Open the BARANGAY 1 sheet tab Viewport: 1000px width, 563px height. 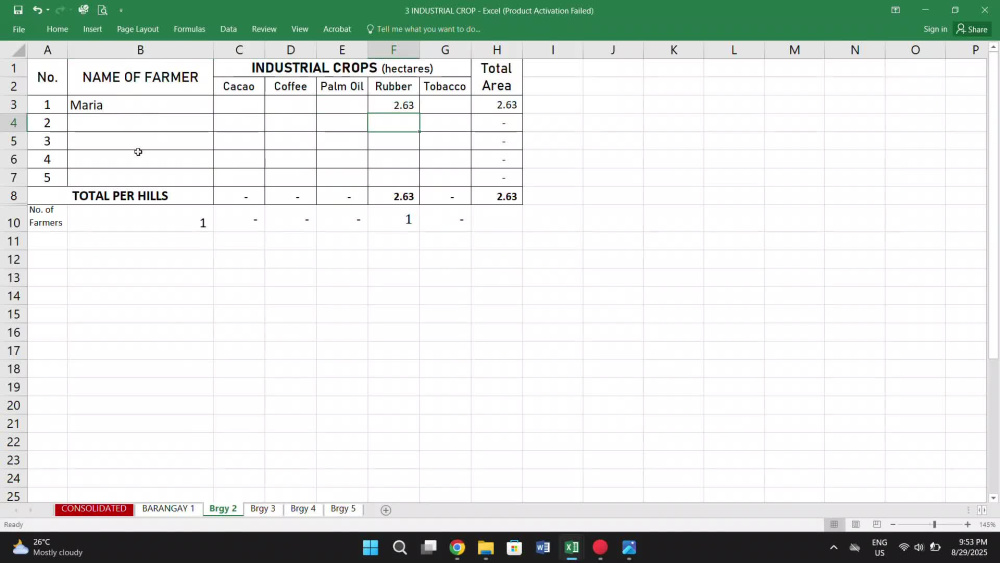tap(168, 509)
